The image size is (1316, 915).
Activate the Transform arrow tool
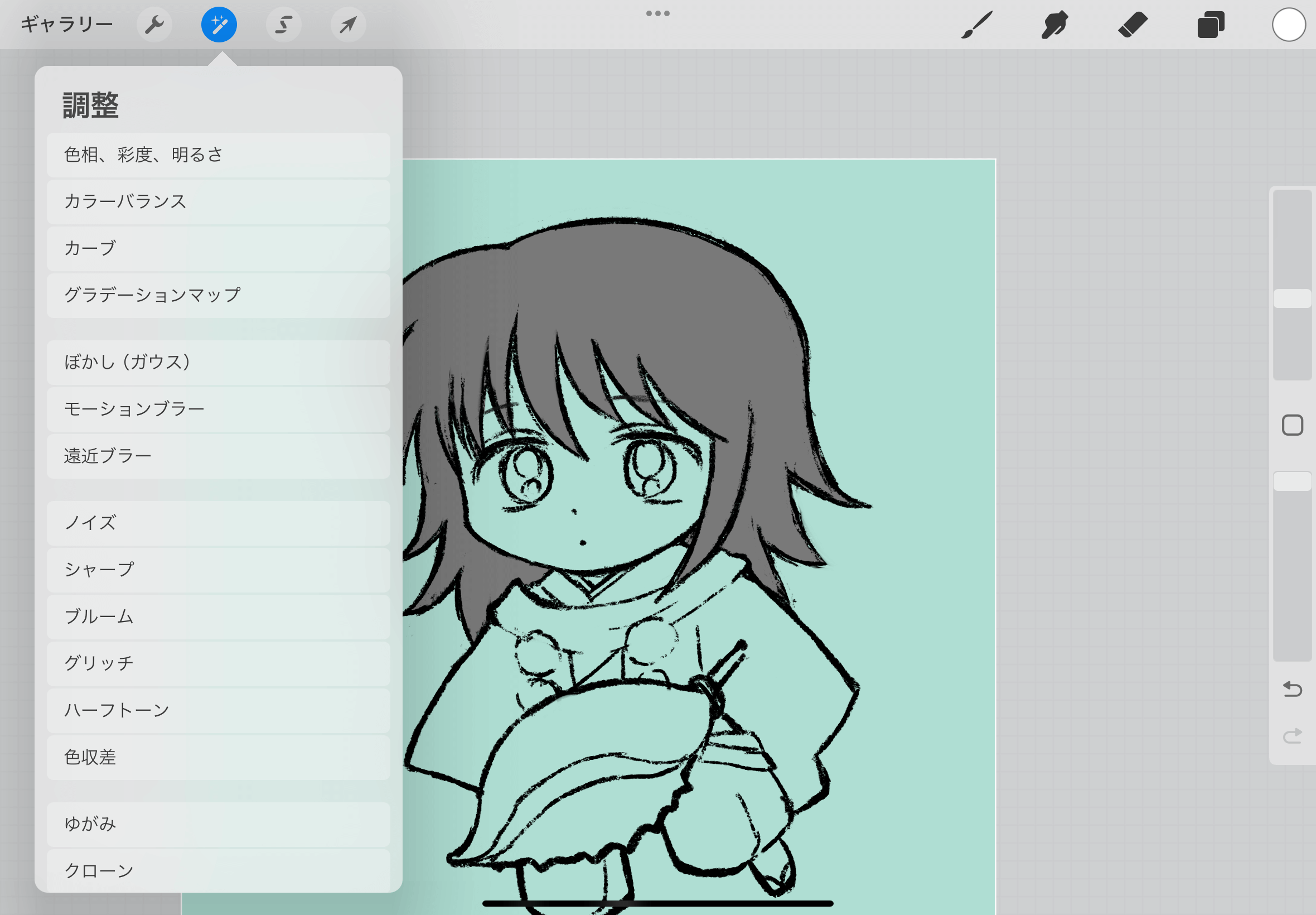pos(349,25)
